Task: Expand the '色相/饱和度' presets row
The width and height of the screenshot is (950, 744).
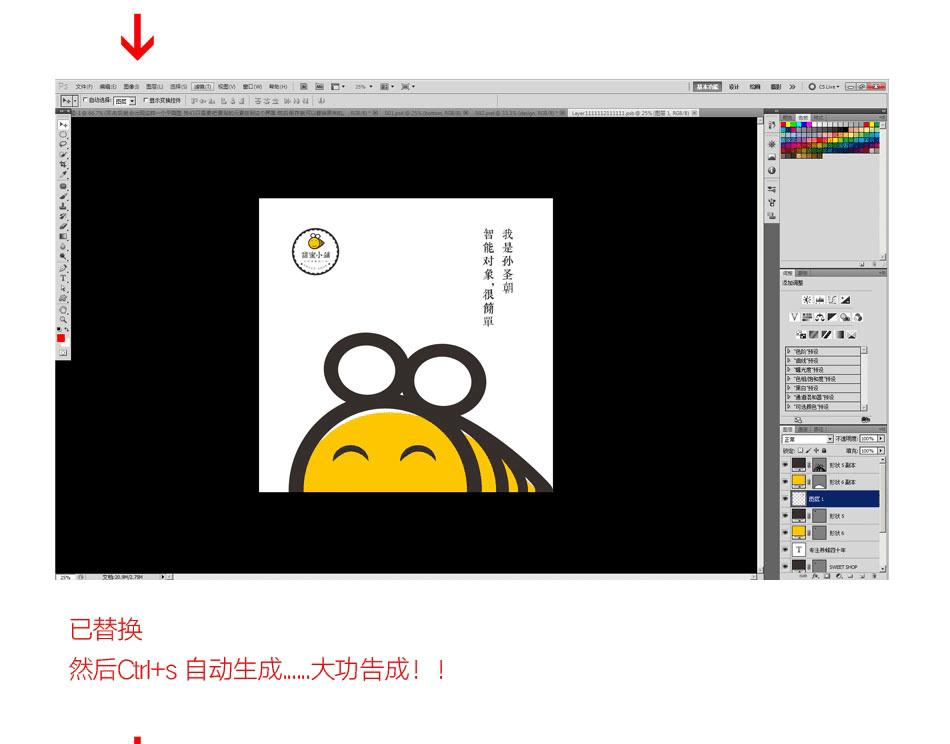Action: click(823, 379)
